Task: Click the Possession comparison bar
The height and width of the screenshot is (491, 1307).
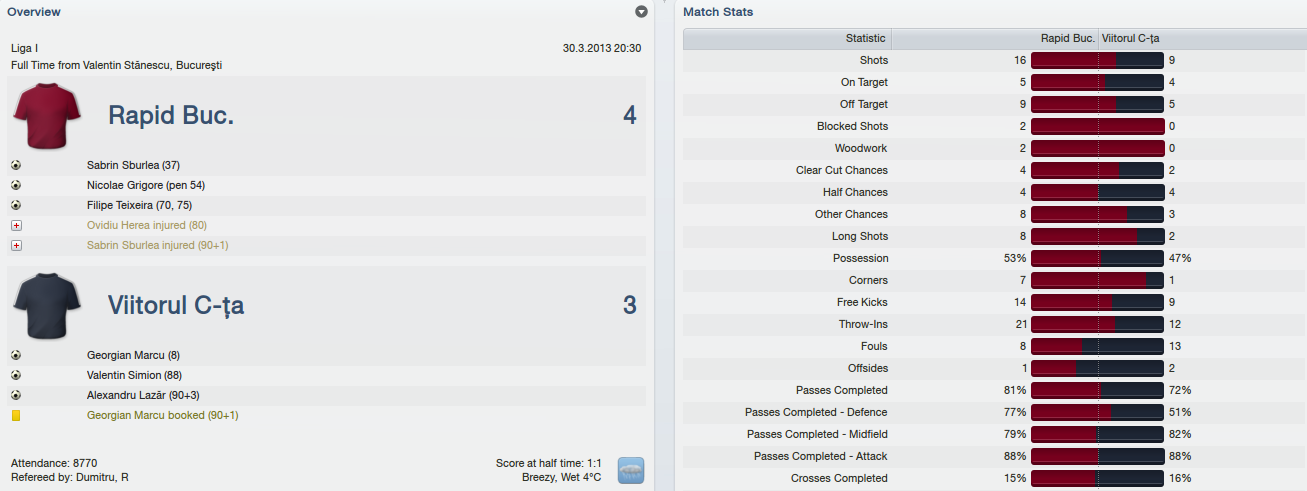Action: (x=1097, y=258)
